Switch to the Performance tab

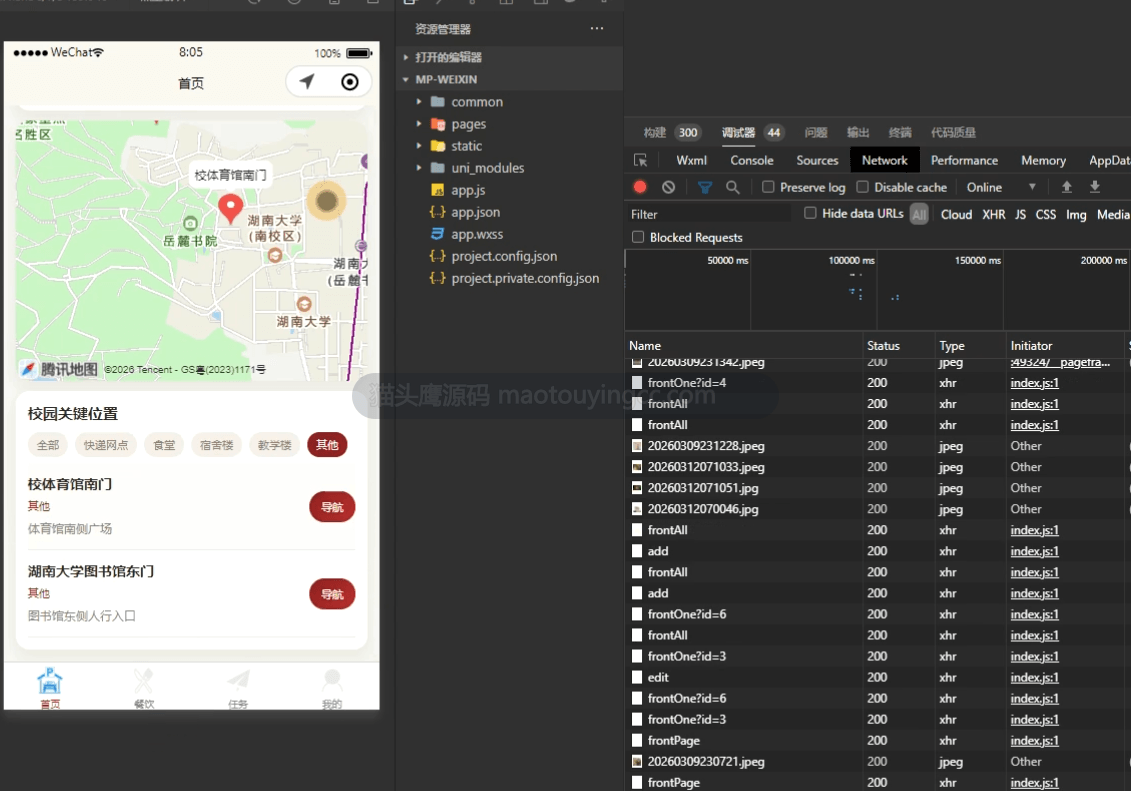pos(964,160)
